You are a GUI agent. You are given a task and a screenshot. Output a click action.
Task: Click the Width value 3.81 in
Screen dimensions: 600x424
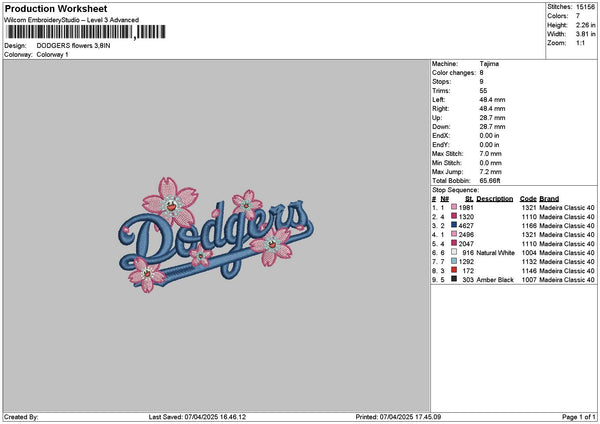coord(585,34)
